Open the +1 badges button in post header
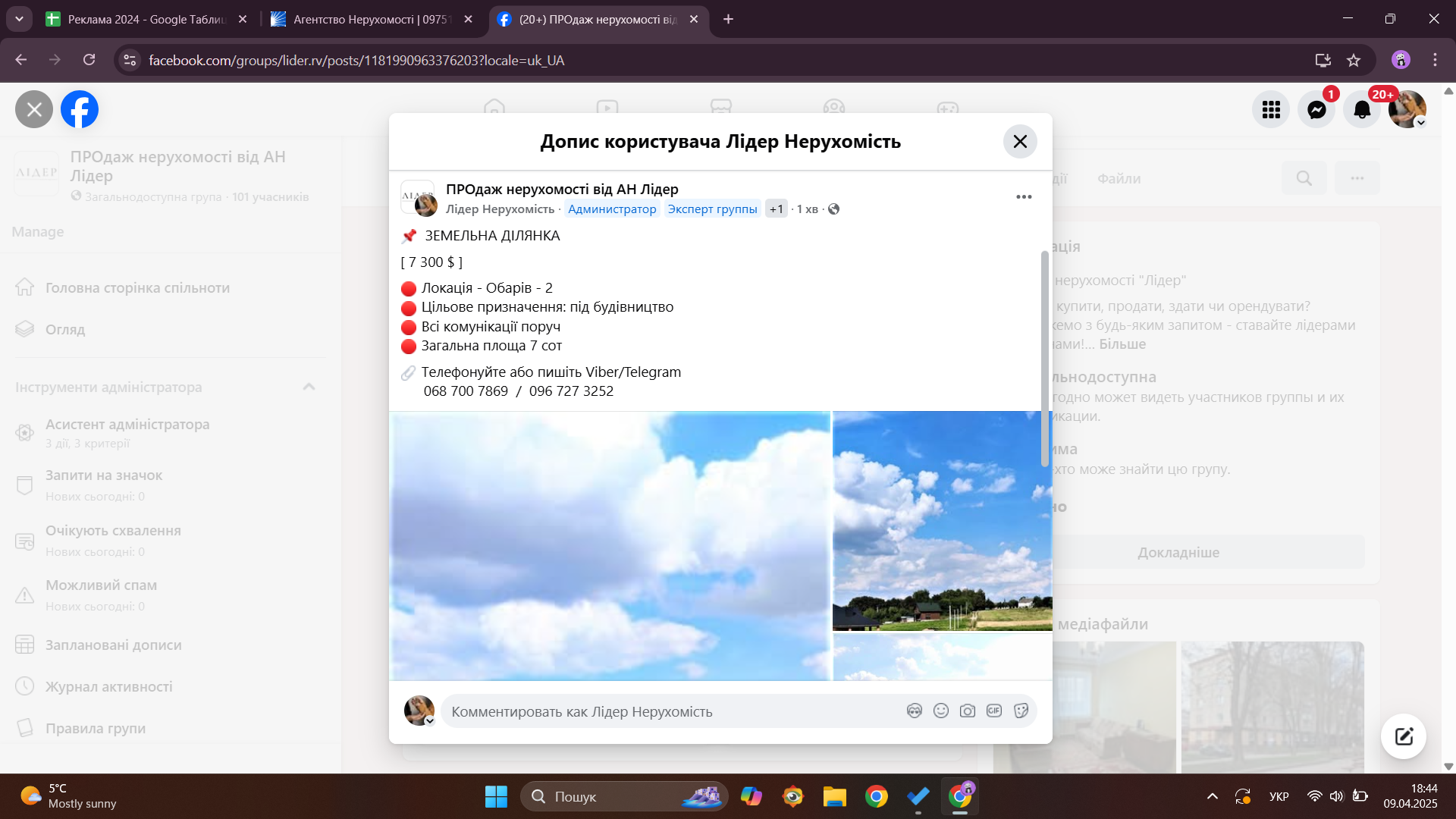 click(776, 209)
